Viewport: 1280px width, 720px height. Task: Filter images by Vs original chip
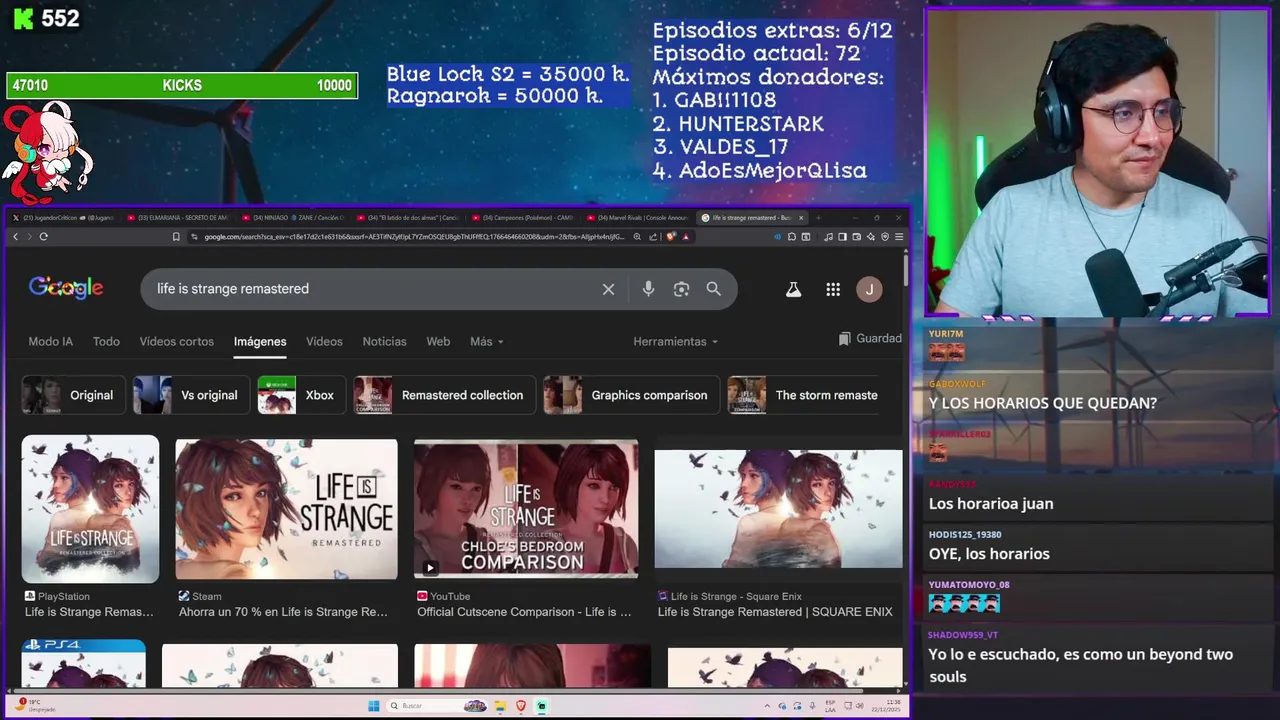(190, 395)
